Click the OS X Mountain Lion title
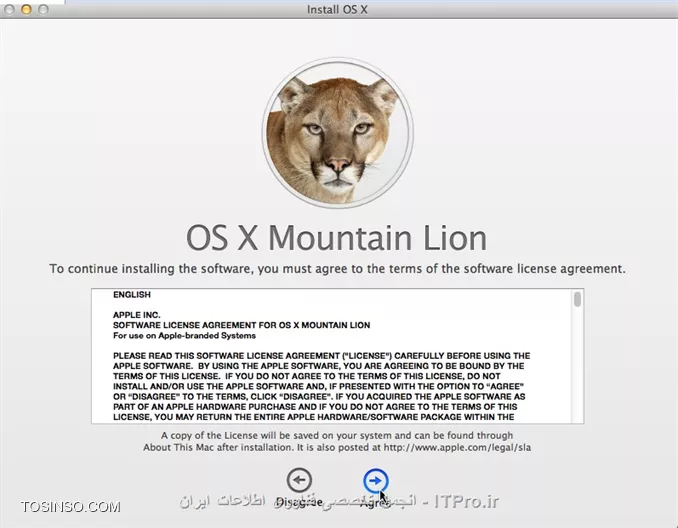The height and width of the screenshot is (528, 678). click(x=336, y=237)
